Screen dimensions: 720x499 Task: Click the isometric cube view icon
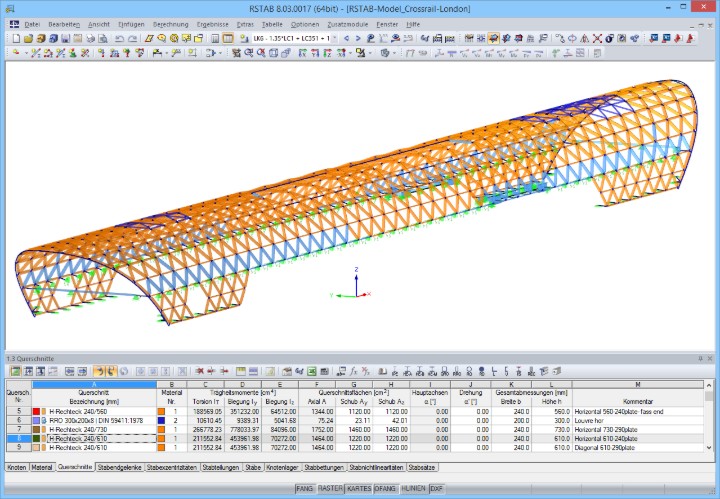273,53
